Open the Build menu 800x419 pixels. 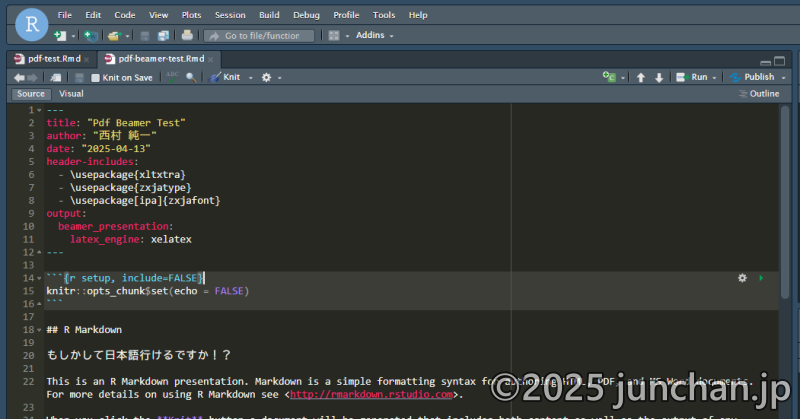pos(269,15)
